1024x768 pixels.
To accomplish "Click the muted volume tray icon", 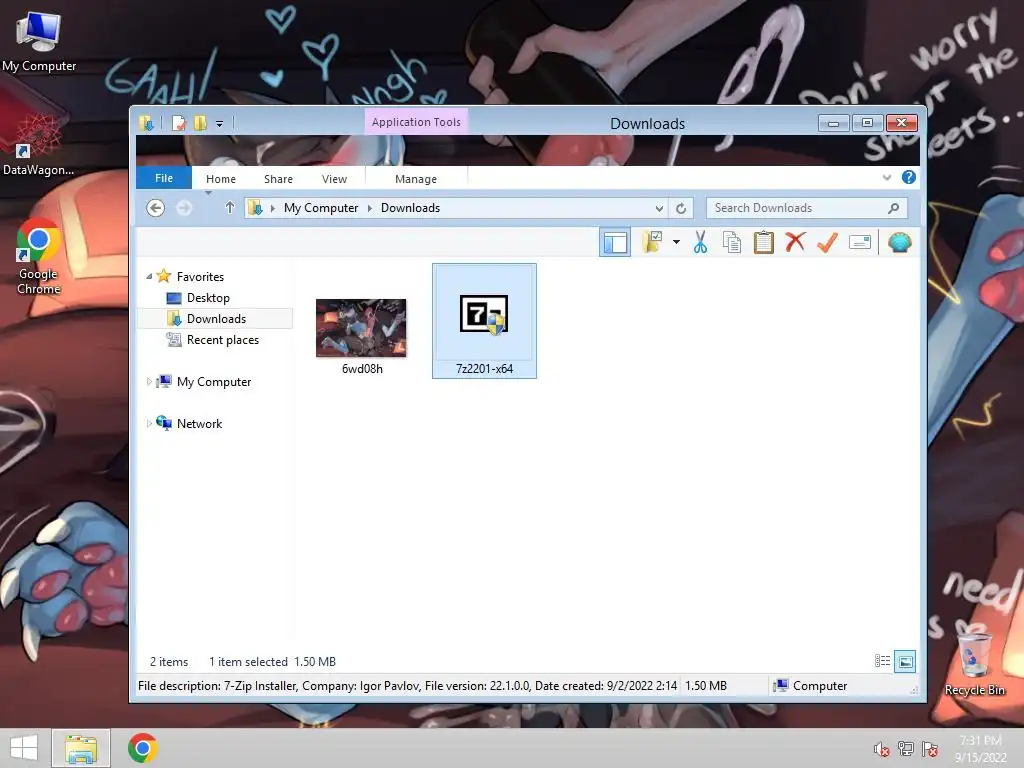I will click(x=881, y=749).
